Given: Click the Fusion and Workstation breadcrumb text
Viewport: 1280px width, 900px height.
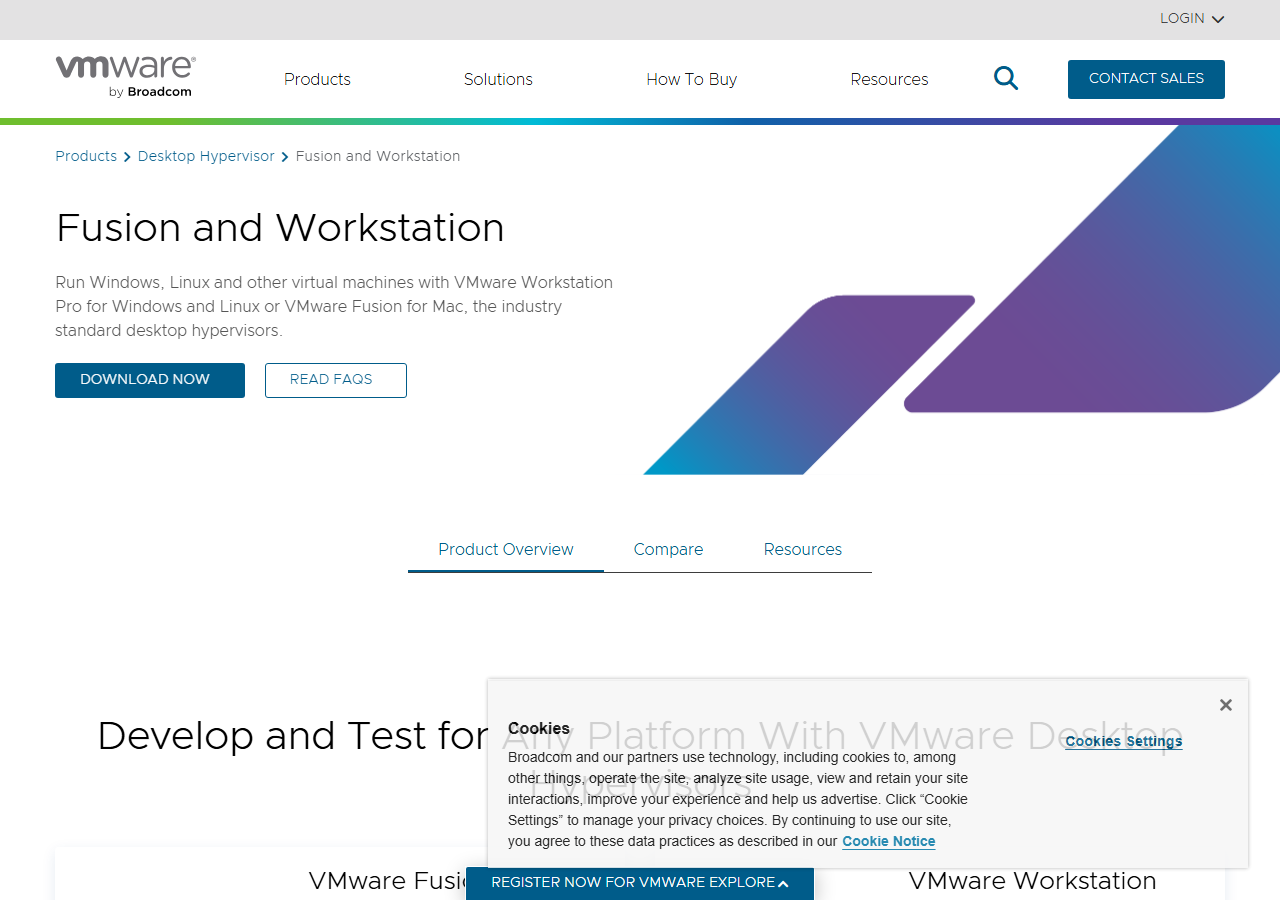Looking at the screenshot, I should coord(378,156).
